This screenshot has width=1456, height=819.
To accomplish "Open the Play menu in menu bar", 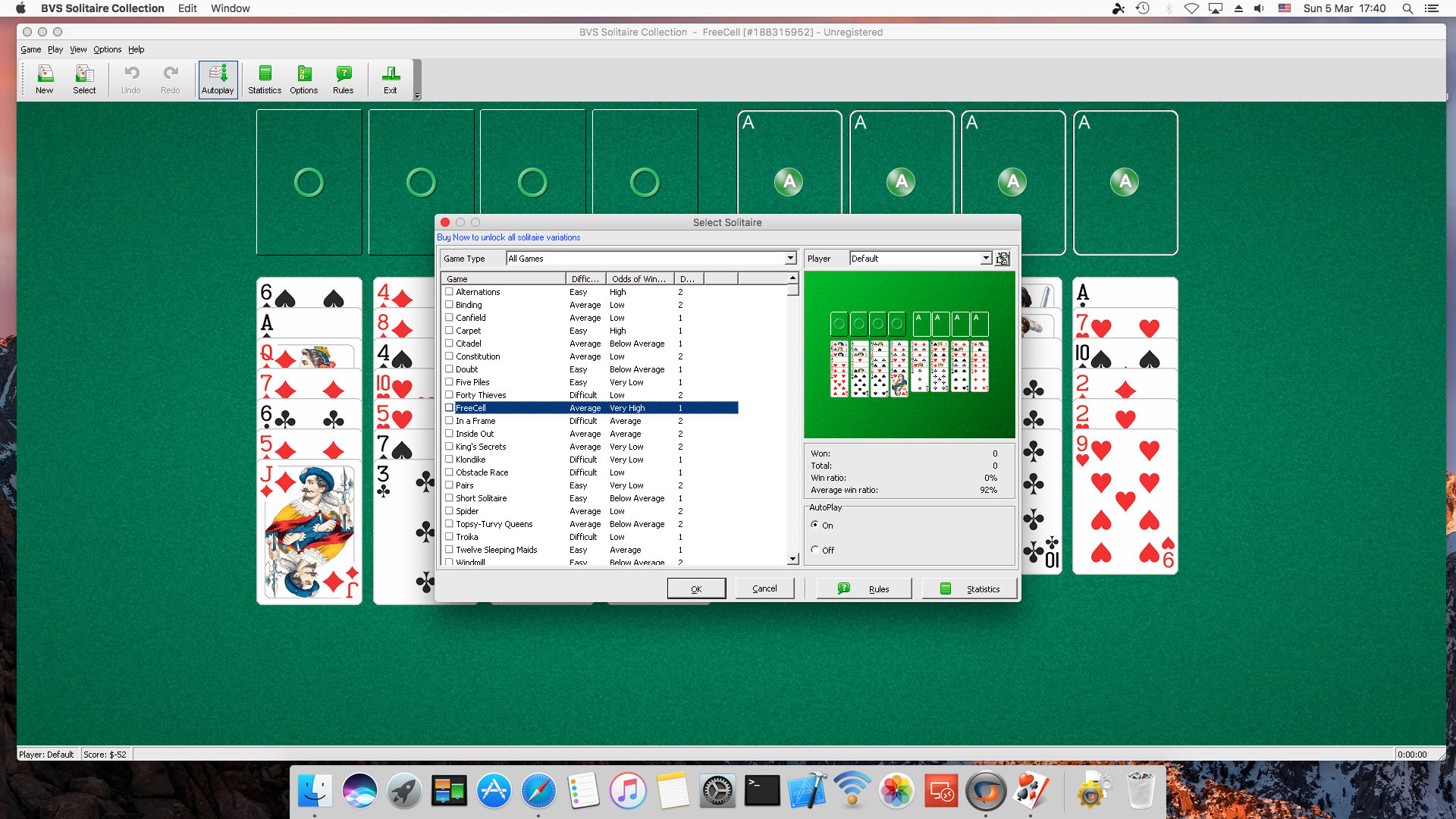I will point(52,49).
